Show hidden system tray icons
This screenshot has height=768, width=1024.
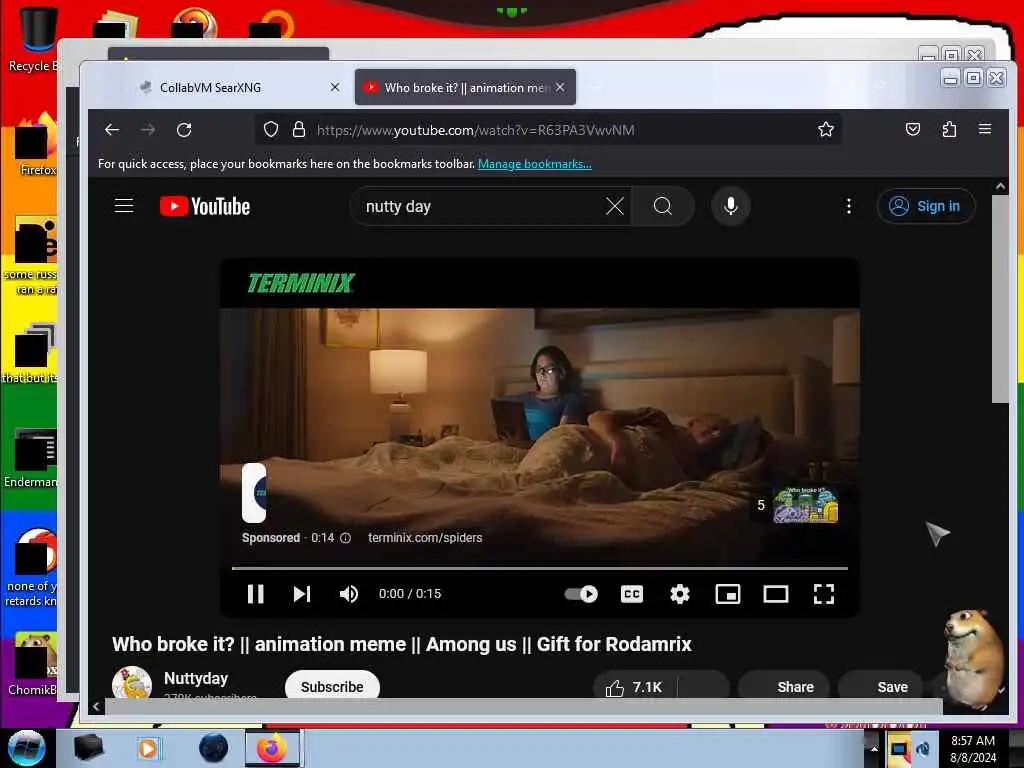coord(874,748)
